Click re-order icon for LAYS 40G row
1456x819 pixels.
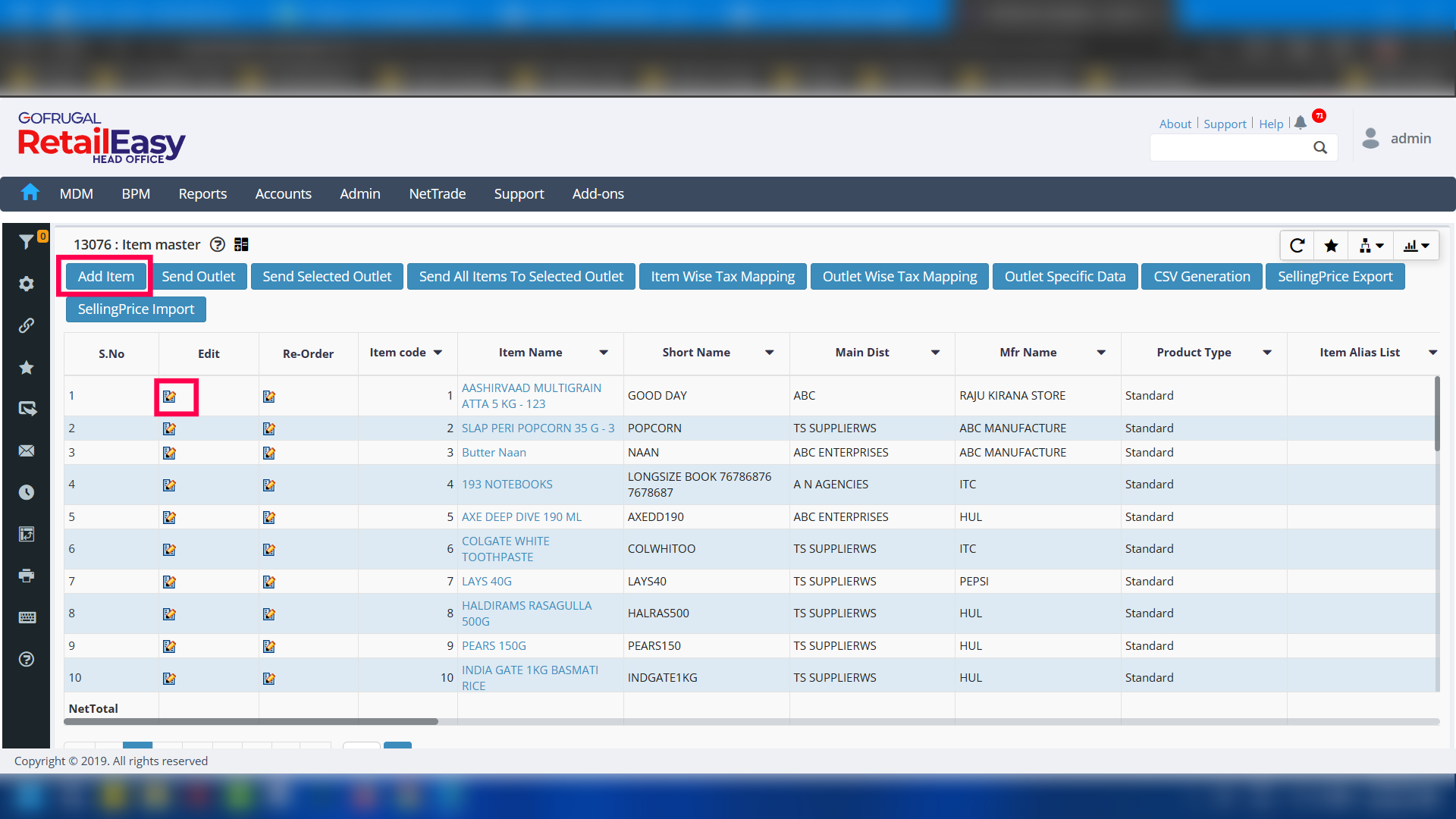(269, 582)
